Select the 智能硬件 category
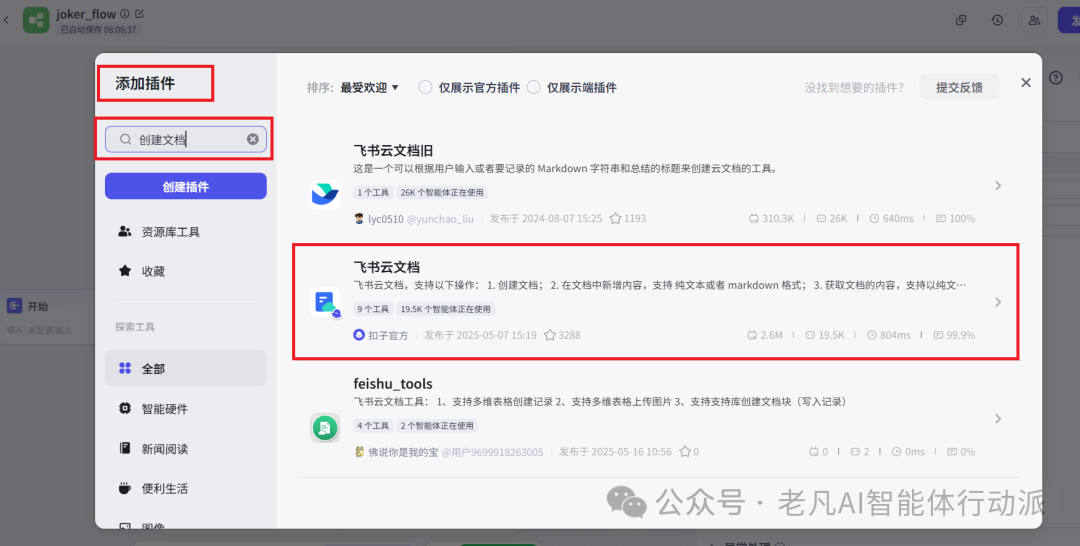 tap(186, 409)
